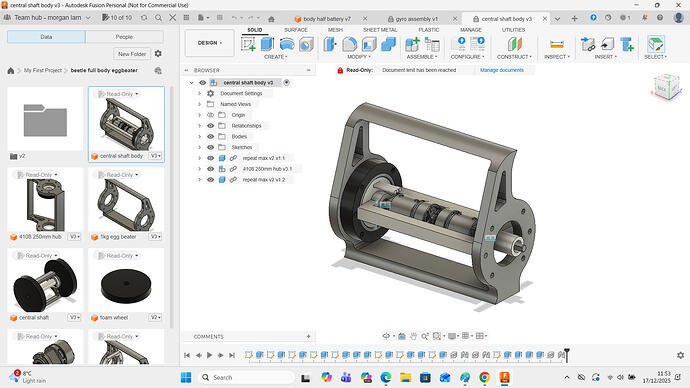
Task: Hide component repeat max v2 v1:1
Action: tap(210, 158)
